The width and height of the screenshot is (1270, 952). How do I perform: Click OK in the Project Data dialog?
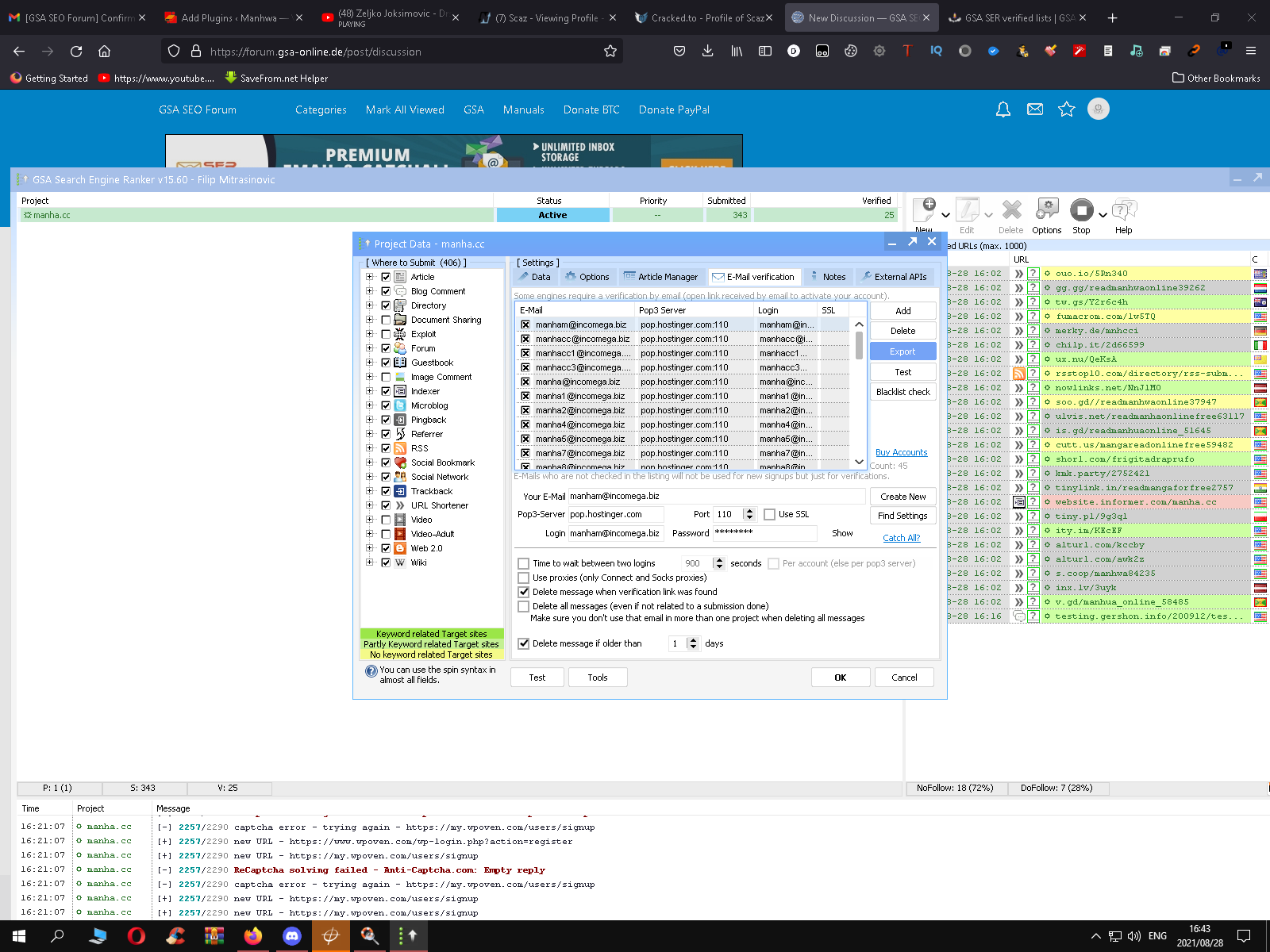841,678
